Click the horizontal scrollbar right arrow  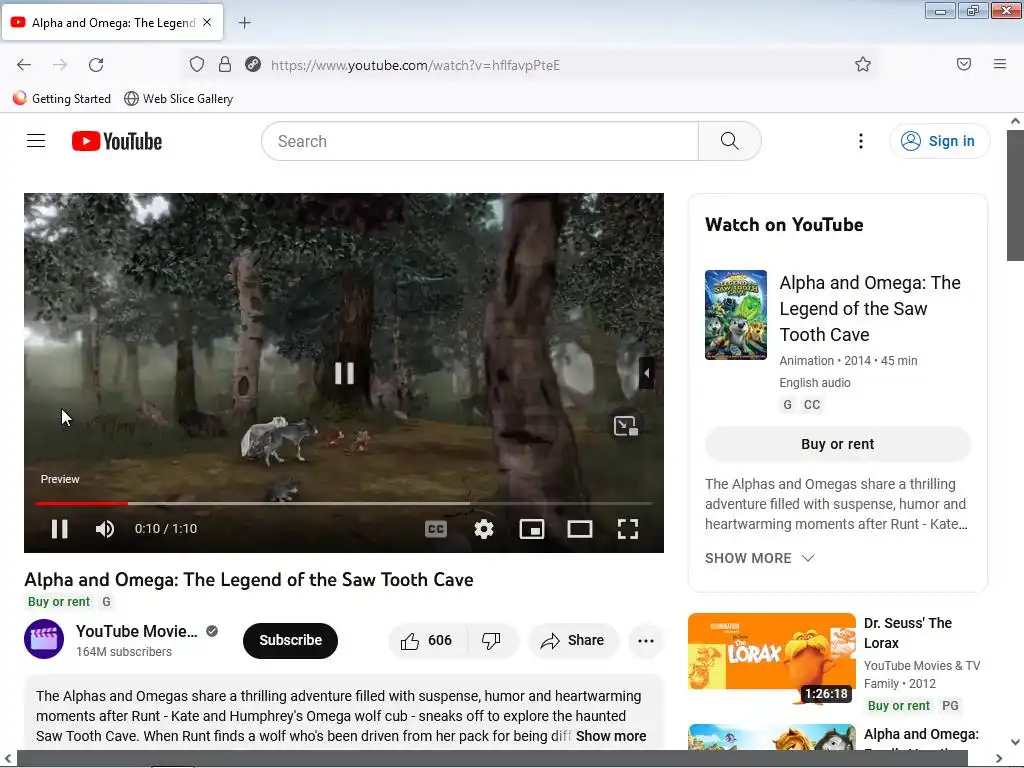click(999, 758)
